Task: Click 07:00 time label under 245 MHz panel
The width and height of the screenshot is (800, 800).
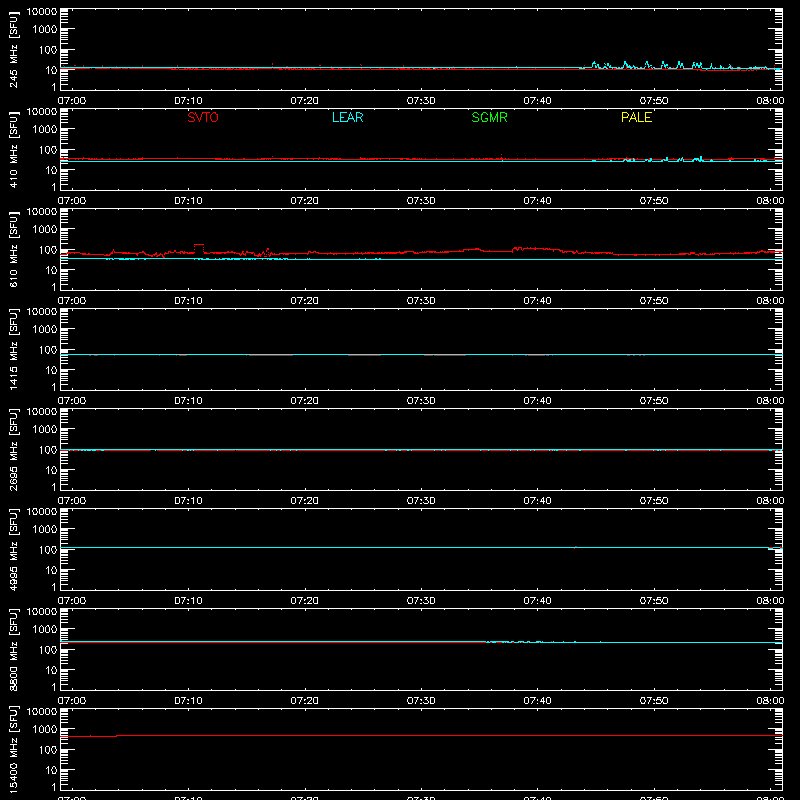Action: (x=72, y=101)
